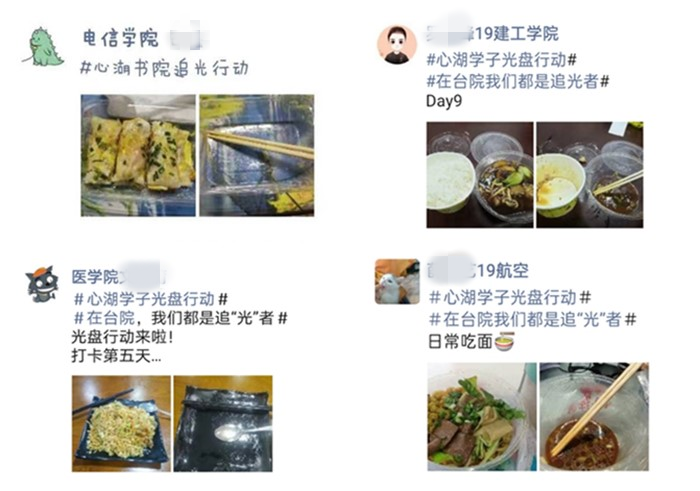The image size is (700, 491).
Task: Open the 19建工学院 user profile
Action: 492,34
